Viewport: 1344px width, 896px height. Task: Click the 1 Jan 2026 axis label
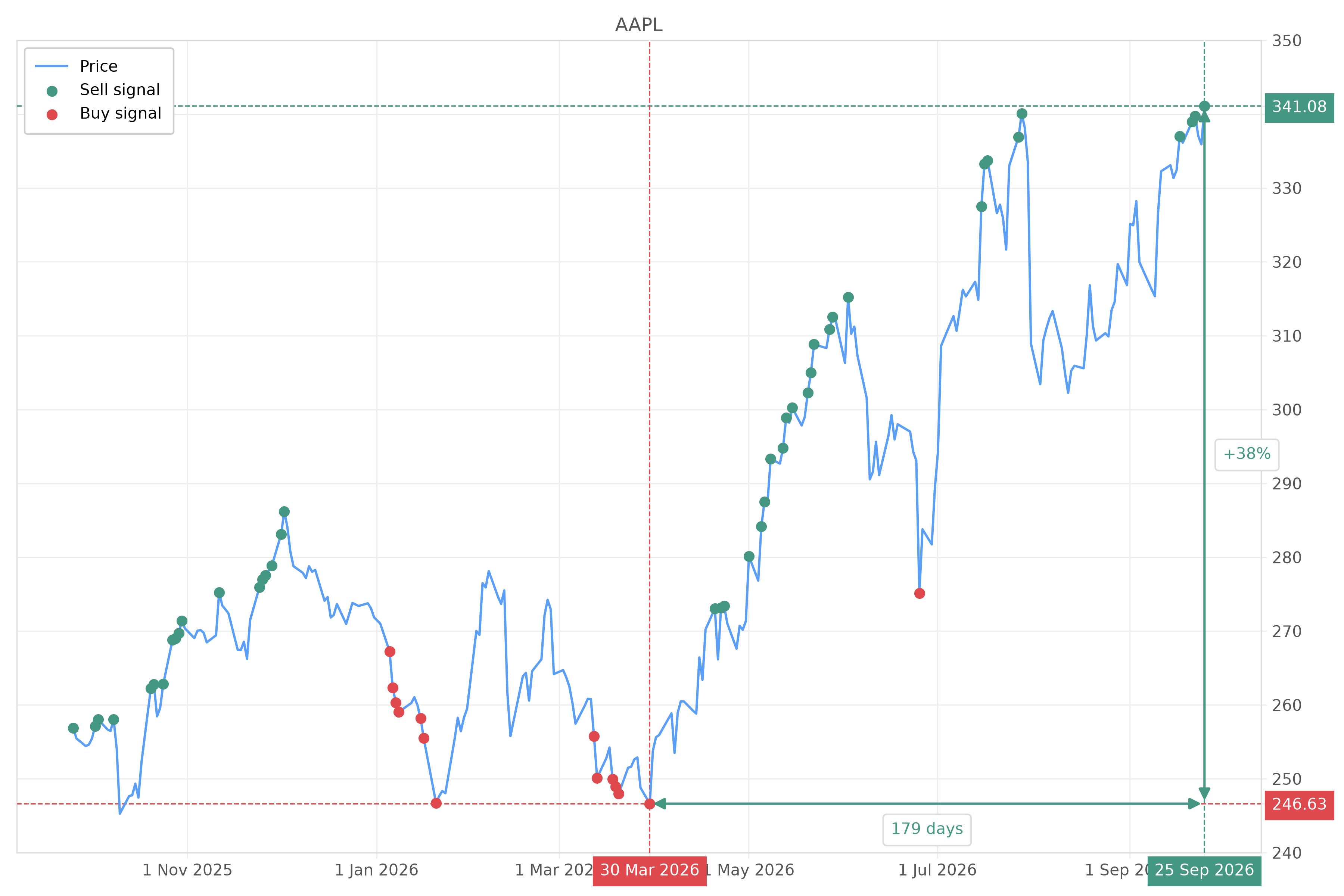tap(377, 870)
